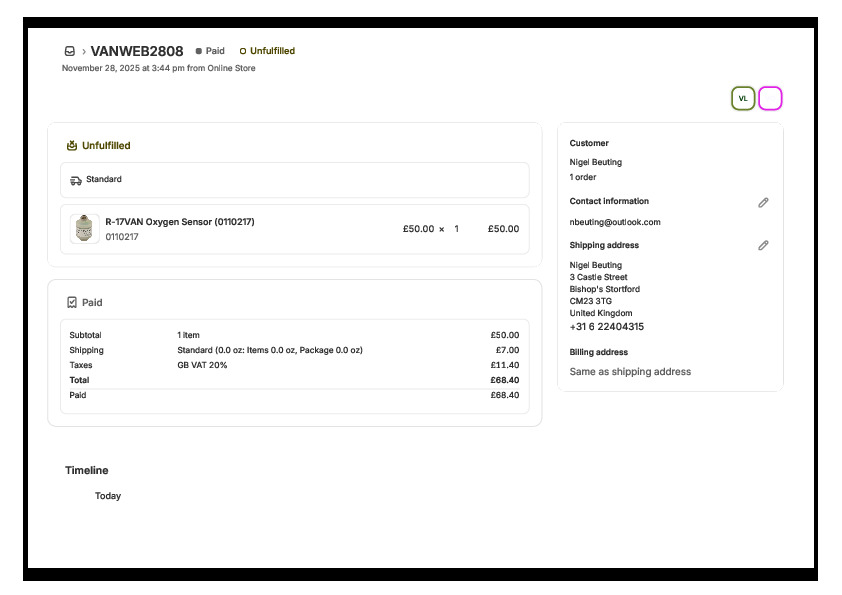Edit contact information with pencil icon

[x=763, y=202]
